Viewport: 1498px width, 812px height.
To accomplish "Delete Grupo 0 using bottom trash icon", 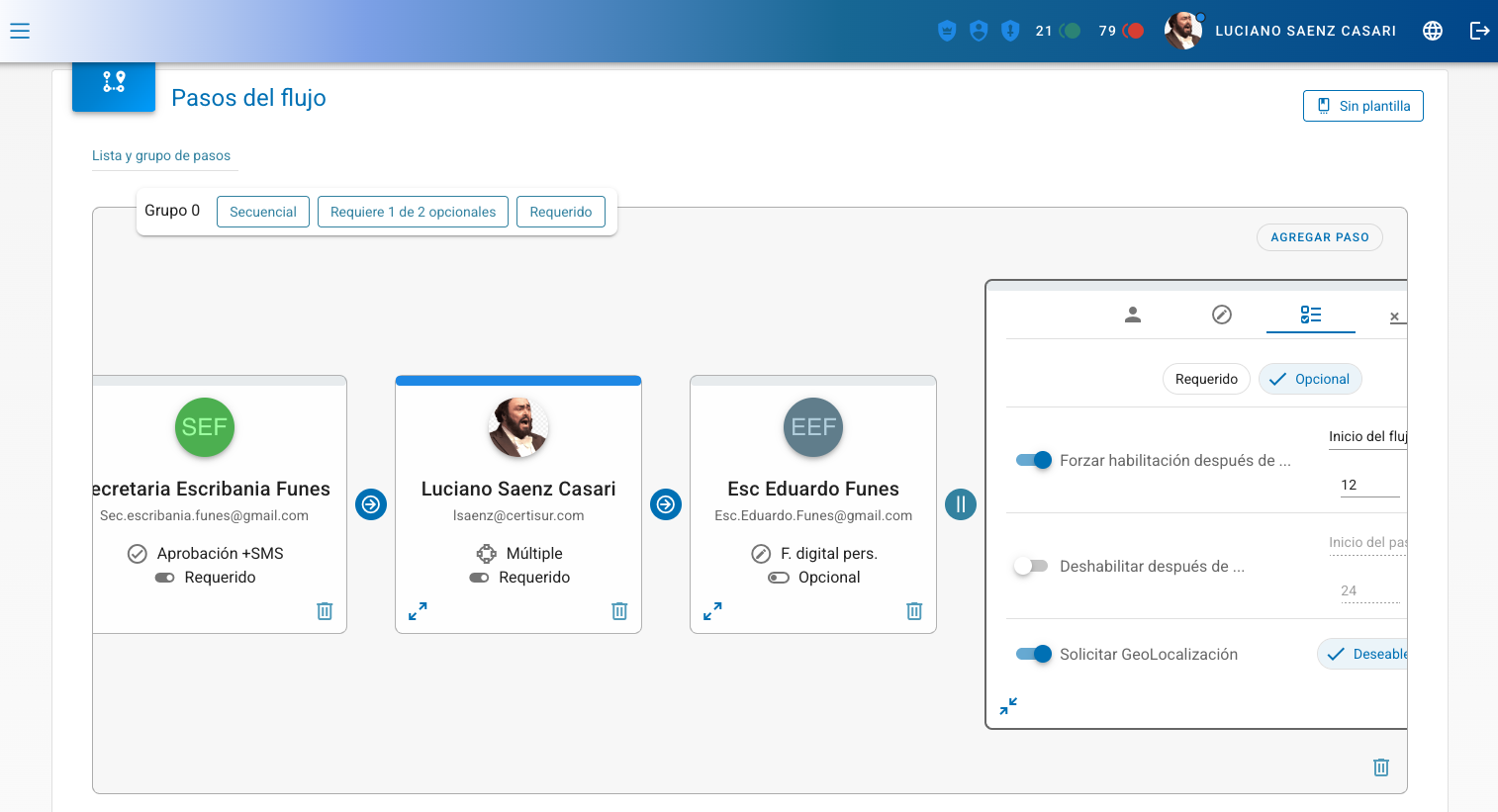I will [x=1381, y=767].
